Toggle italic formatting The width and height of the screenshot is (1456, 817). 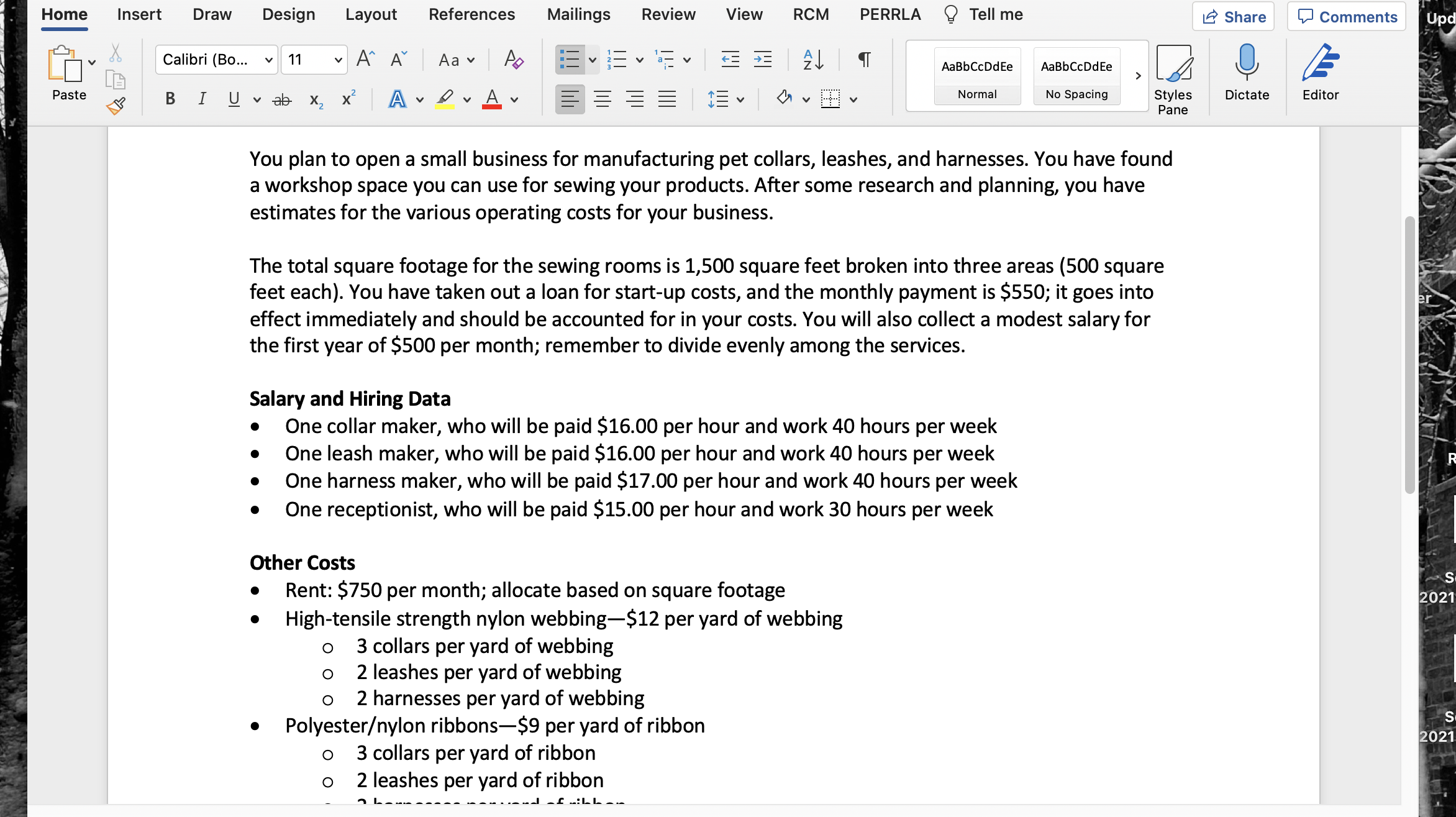coord(202,99)
